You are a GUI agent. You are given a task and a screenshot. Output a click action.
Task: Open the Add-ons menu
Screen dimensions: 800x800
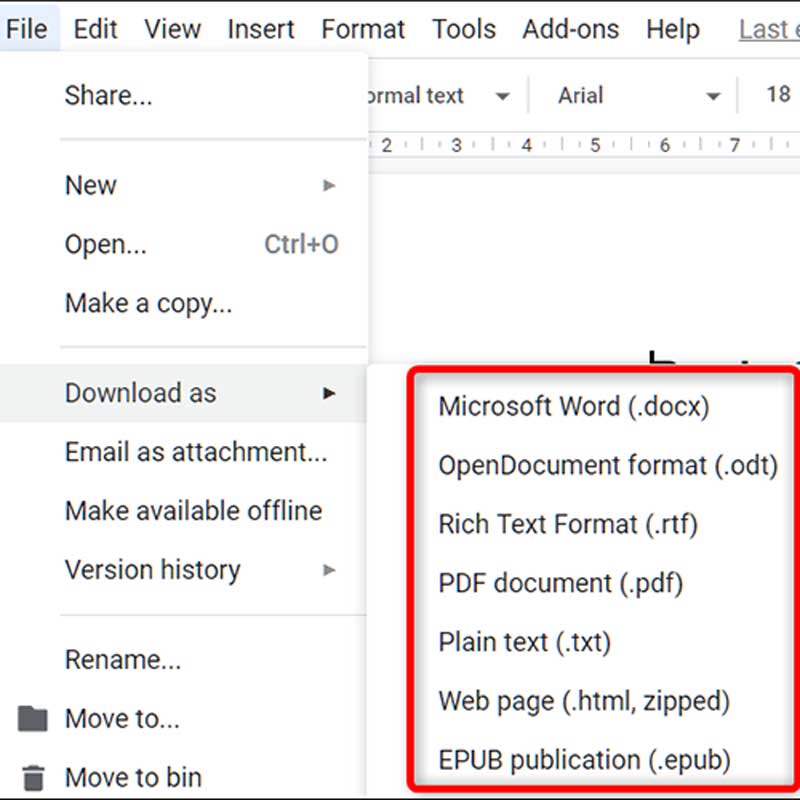click(x=571, y=29)
